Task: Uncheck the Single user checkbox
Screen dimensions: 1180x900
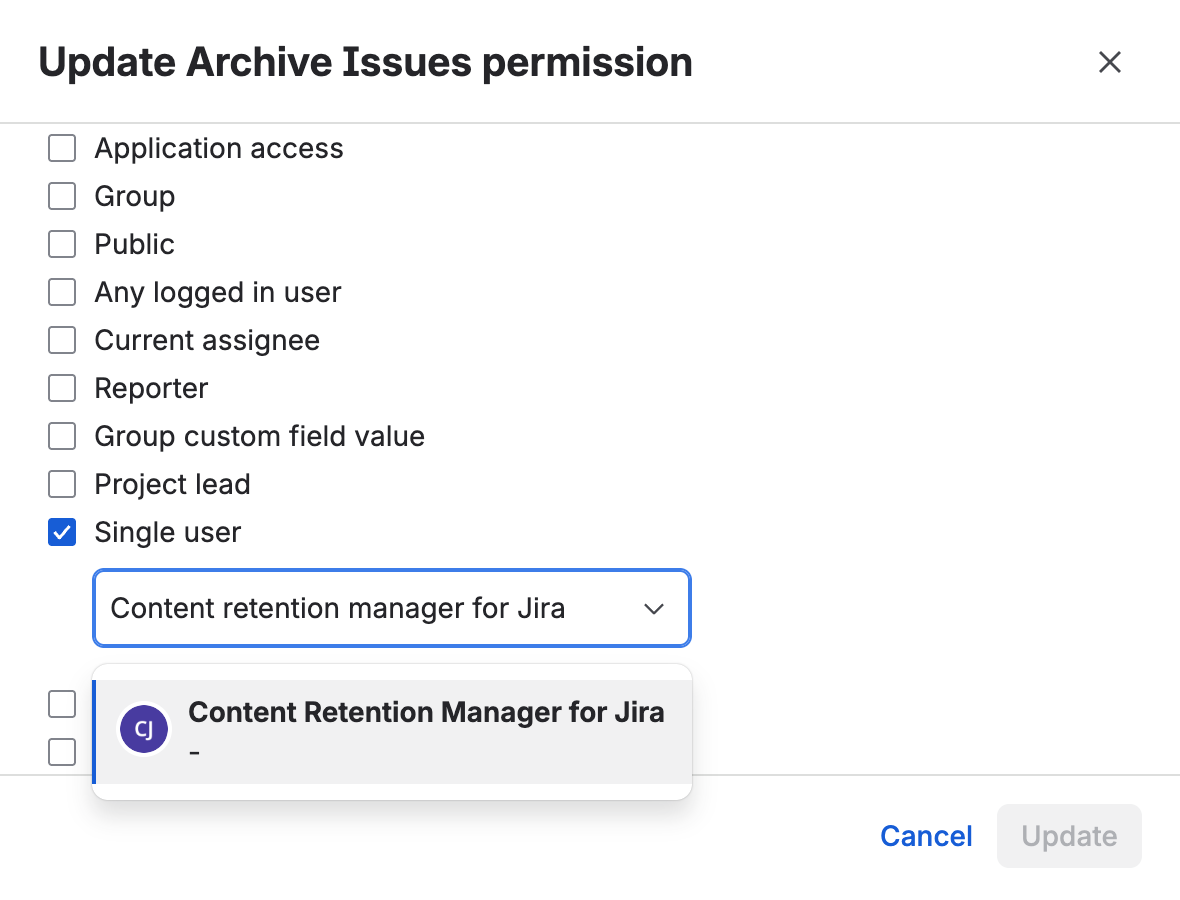Action: 62,532
